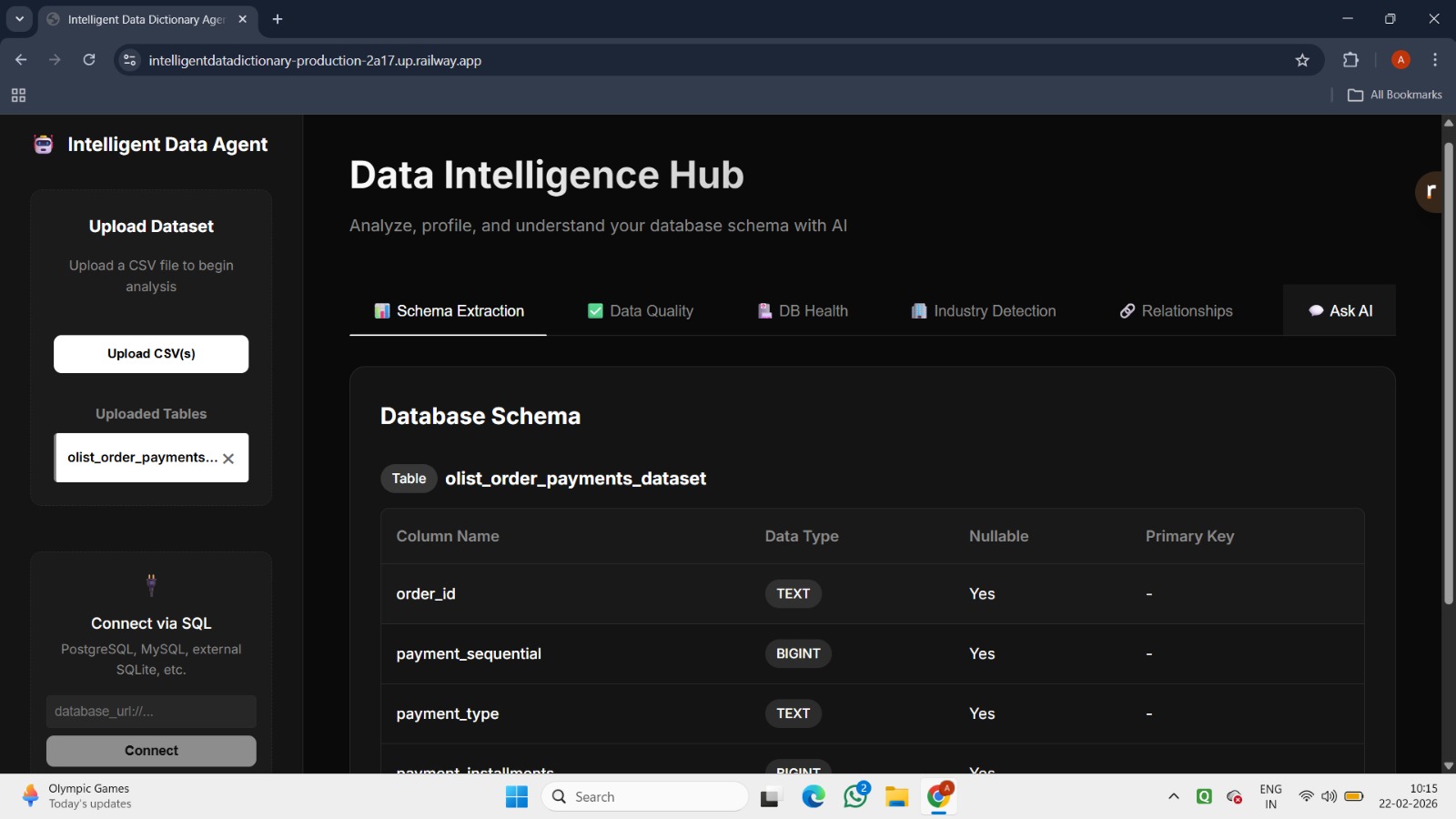Go to the Relationships tab
Viewport: 1456px width, 819px height.
(x=1176, y=311)
